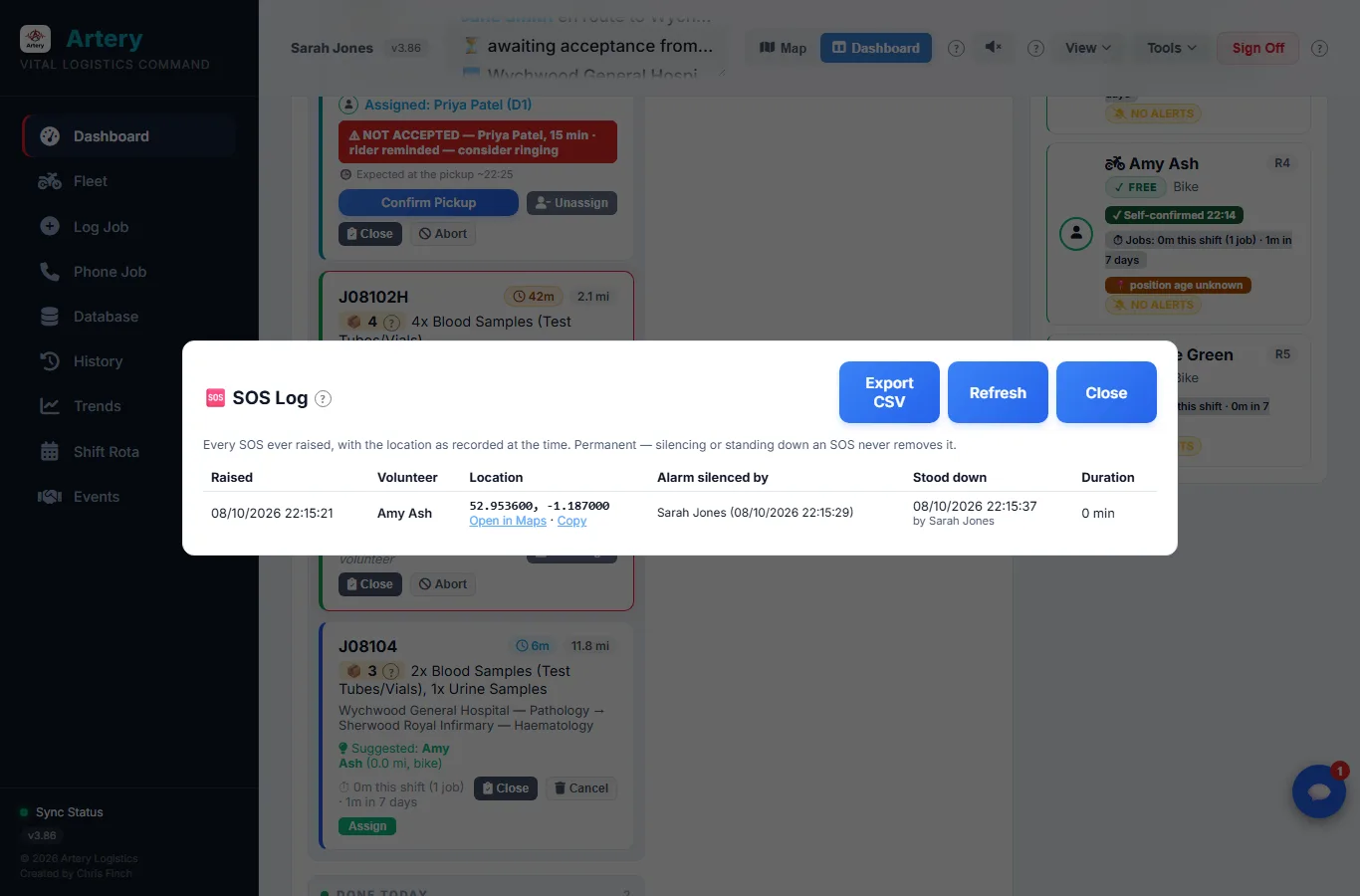Image resolution: width=1360 pixels, height=896 pixels.
Task: Select the Dashboard view button in the top bar
Action: pos(876,48)
